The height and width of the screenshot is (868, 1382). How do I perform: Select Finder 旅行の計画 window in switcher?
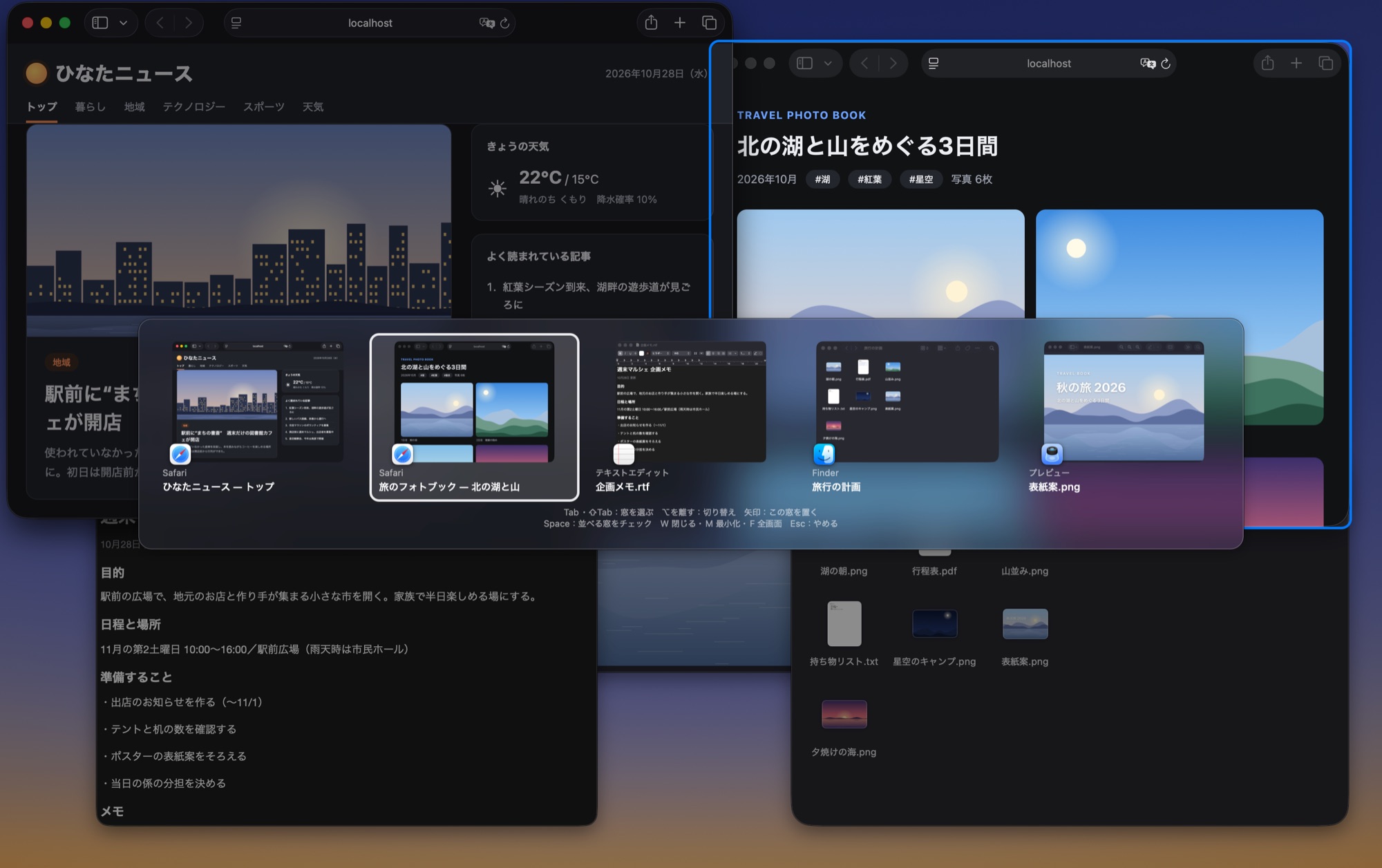tap(907, 417)
